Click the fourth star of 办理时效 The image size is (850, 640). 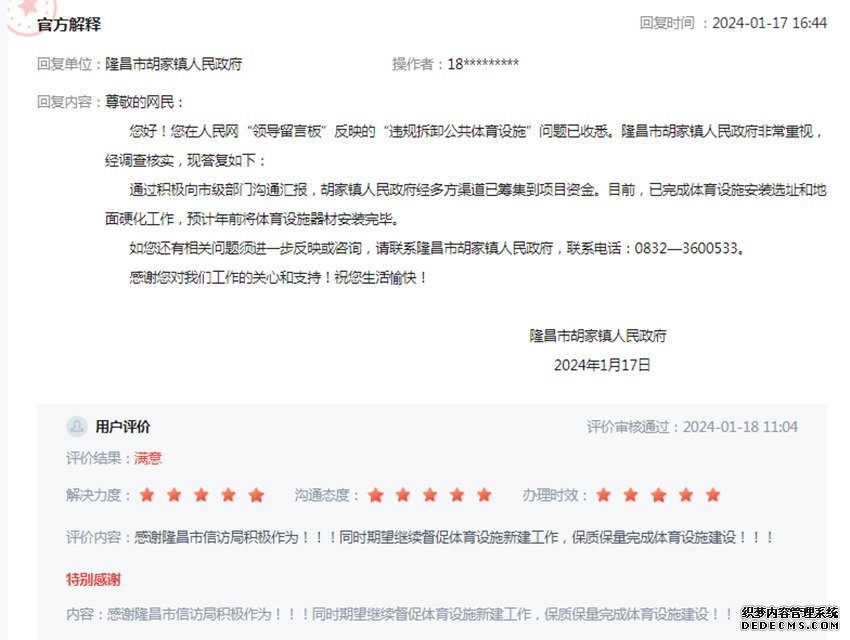point(686,495)
